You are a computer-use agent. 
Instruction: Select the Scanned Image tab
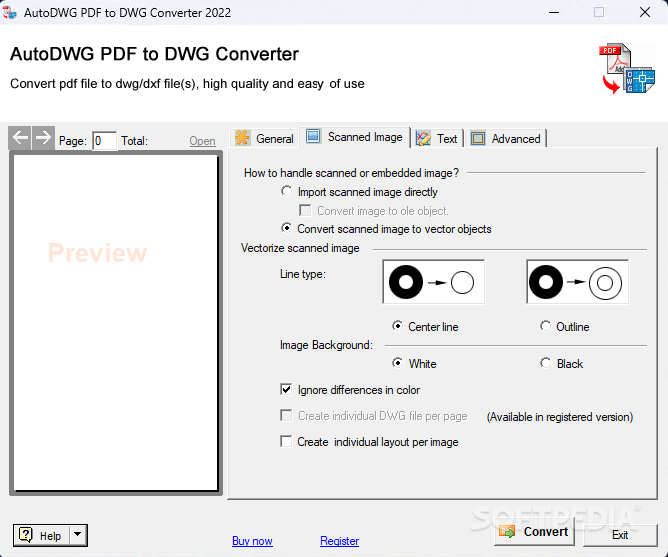[355, 137]
